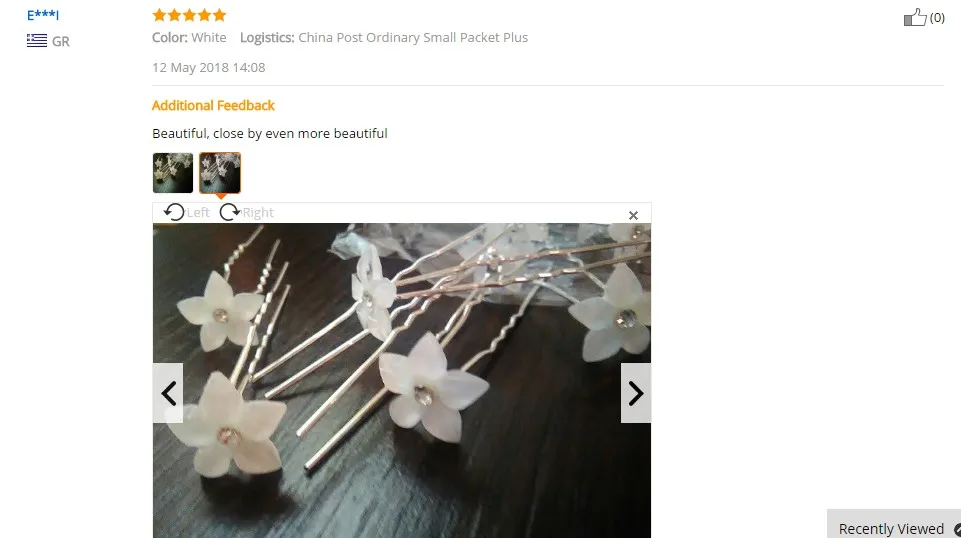
Task: Click the Greece flag icon
Action: (37, 40)
